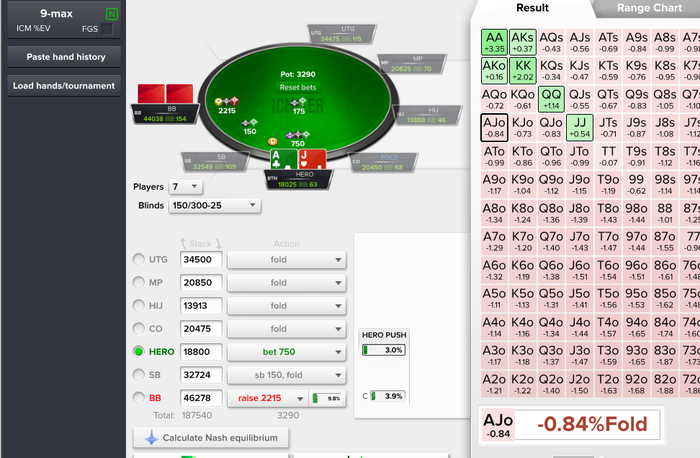This screenshot has height=458, width=700.
Task: Open HERO bet 750 action dropdown
Action: point(287,352)
